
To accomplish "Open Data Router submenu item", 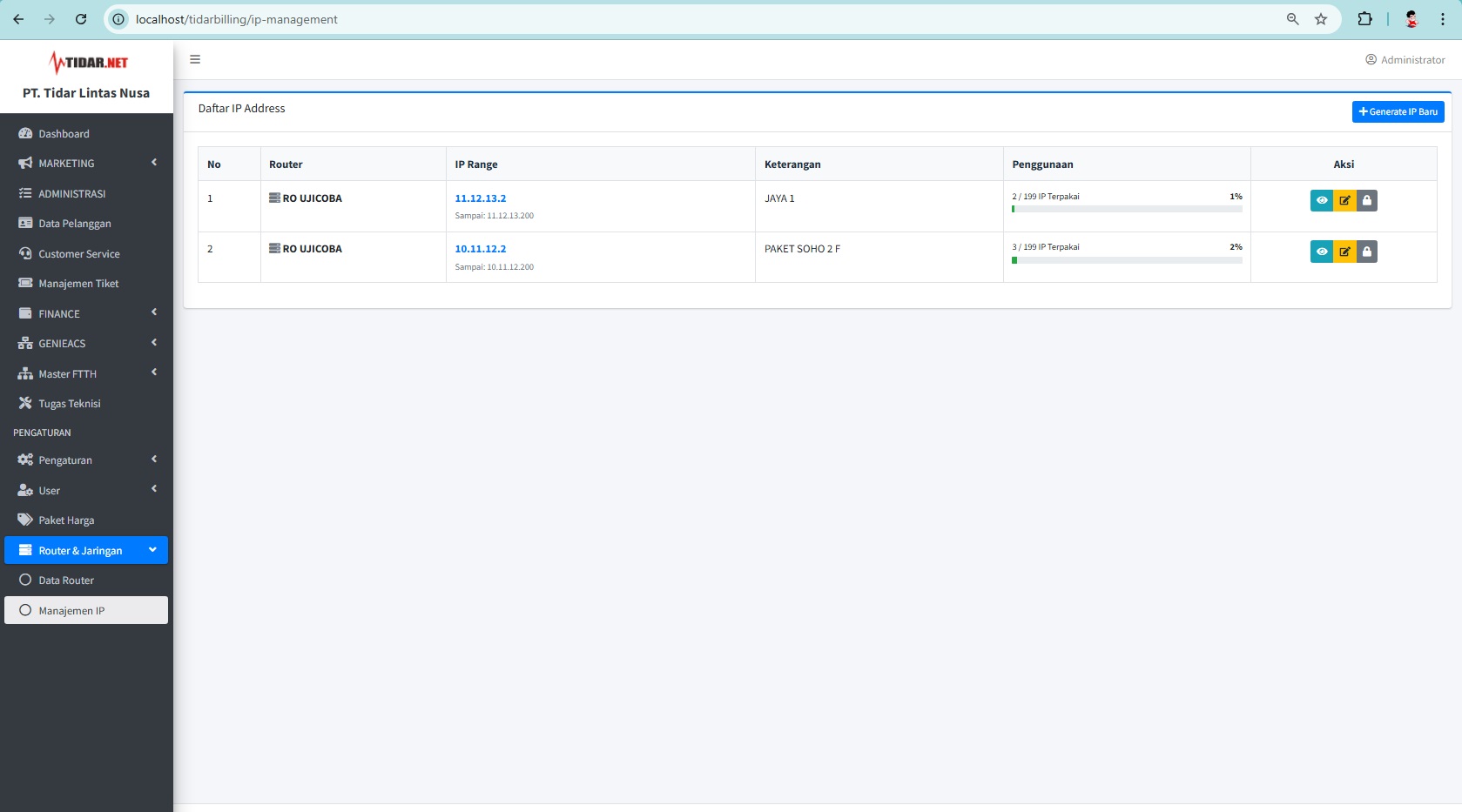I will pyautogui.click(x=86, y=580).
